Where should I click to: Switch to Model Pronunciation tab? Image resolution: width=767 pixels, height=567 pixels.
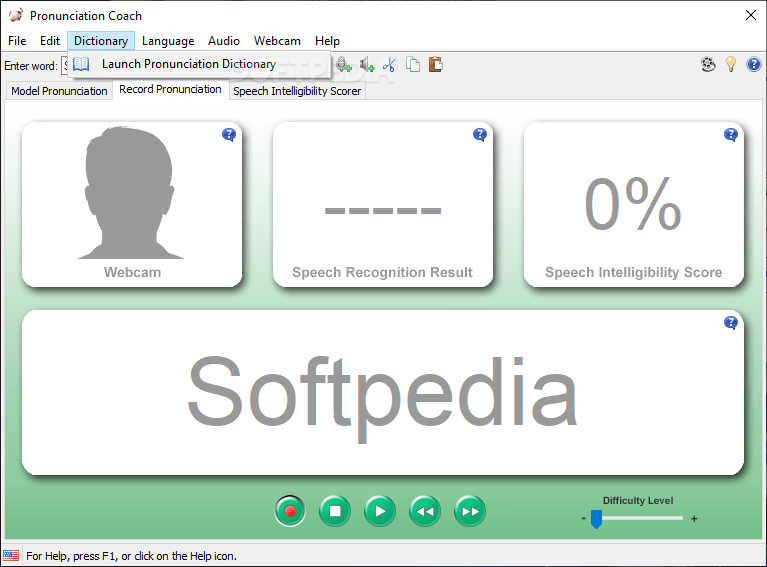click(x=59, y=91)
